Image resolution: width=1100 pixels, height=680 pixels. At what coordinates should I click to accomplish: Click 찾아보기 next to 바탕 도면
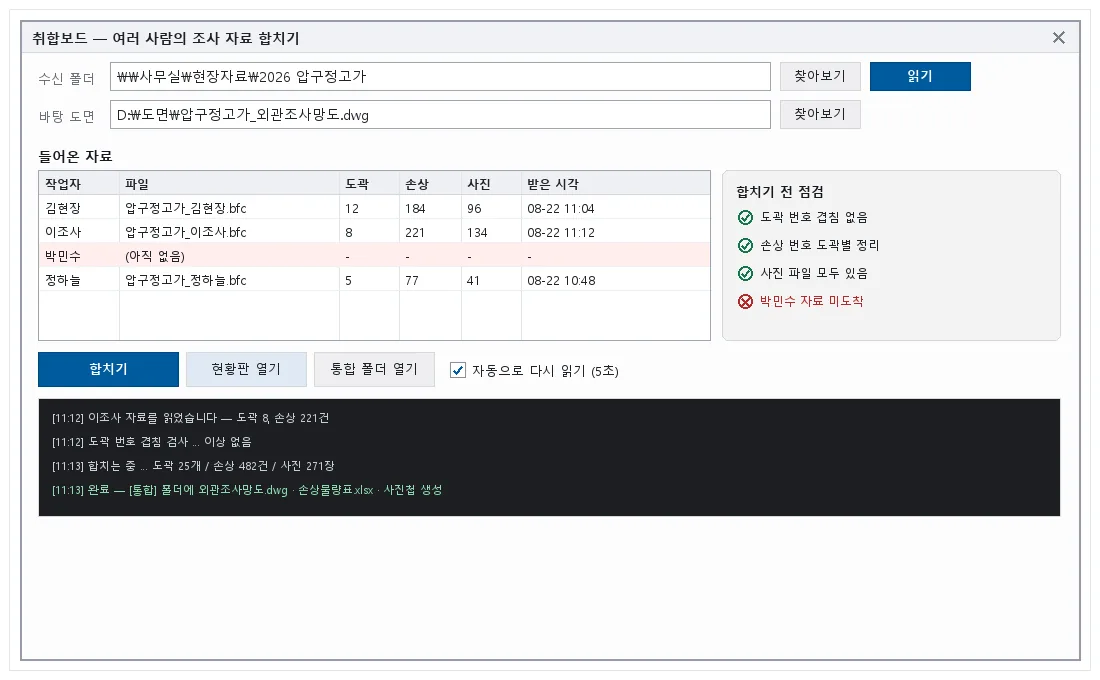(x=820, y=114)
